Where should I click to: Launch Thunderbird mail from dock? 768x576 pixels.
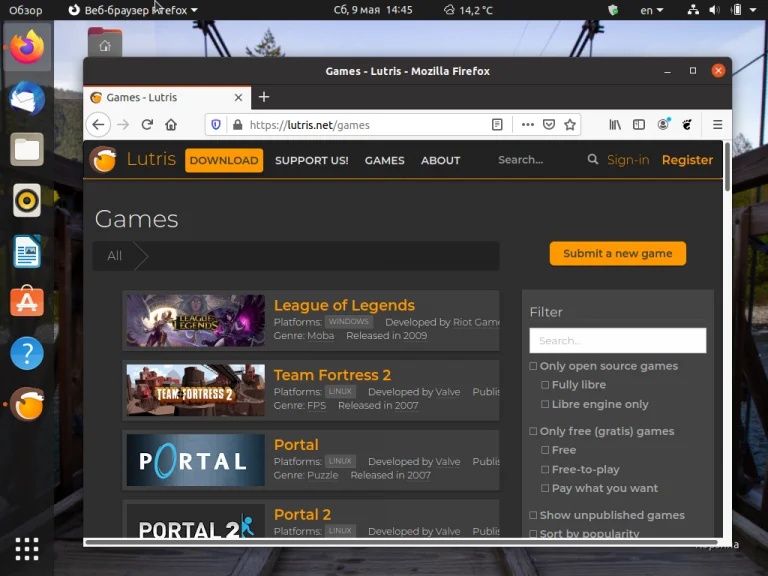pos(27,98)
